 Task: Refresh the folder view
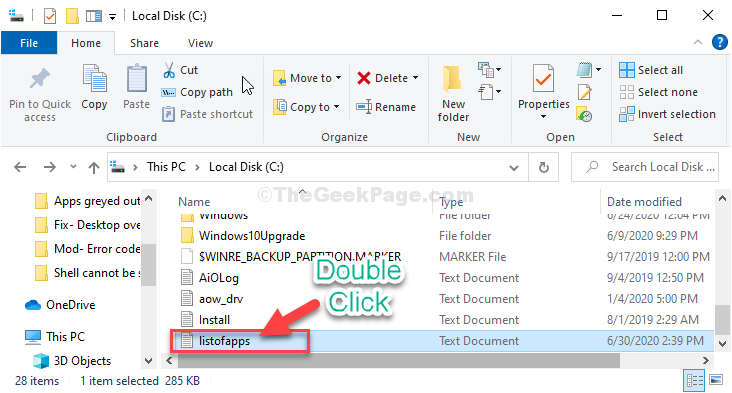543,167
